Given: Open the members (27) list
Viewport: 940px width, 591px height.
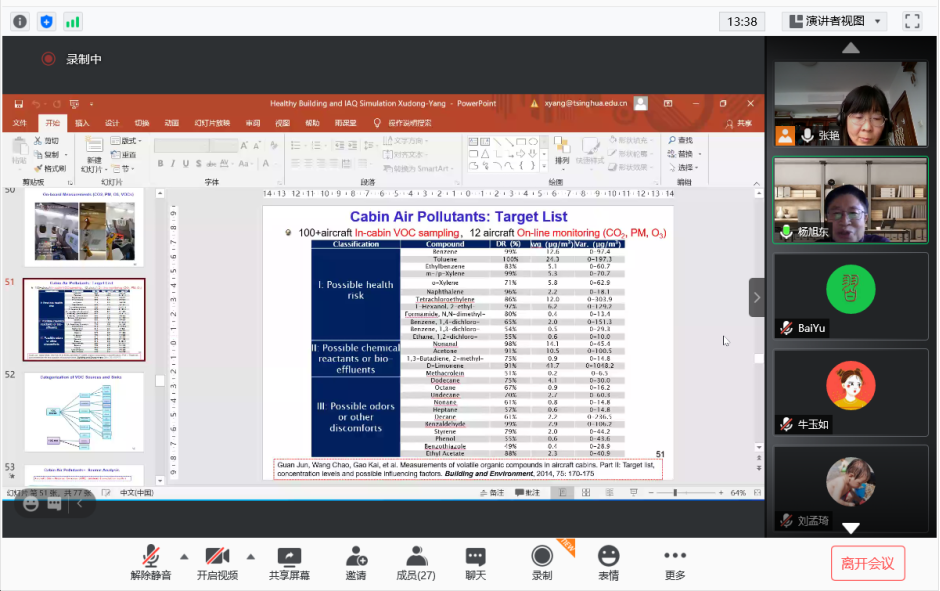Looking at the screenshot, I should pyautogui.click(x=415, y=558).
